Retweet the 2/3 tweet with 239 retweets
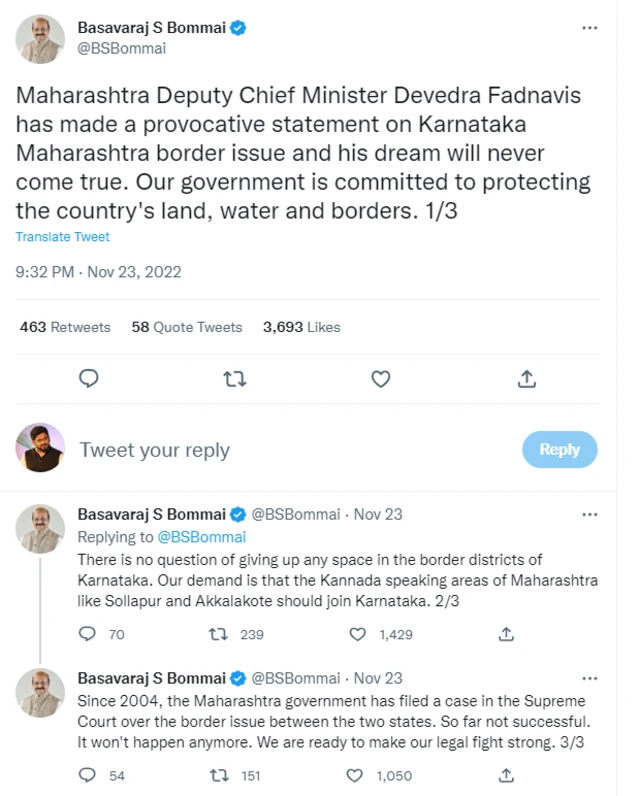640x796 pixels. [x=217, y=634]
